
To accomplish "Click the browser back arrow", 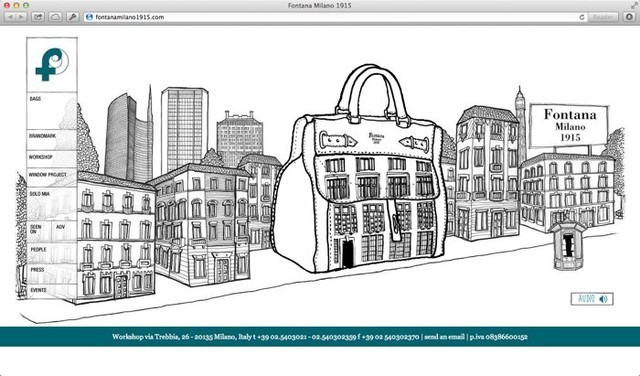I will (x=10, y=17).
